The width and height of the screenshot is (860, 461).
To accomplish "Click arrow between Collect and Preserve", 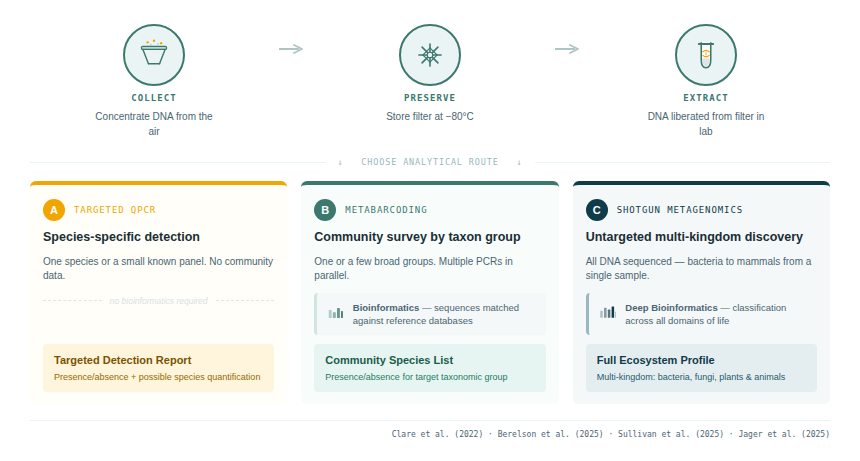I will click(291, 49).
